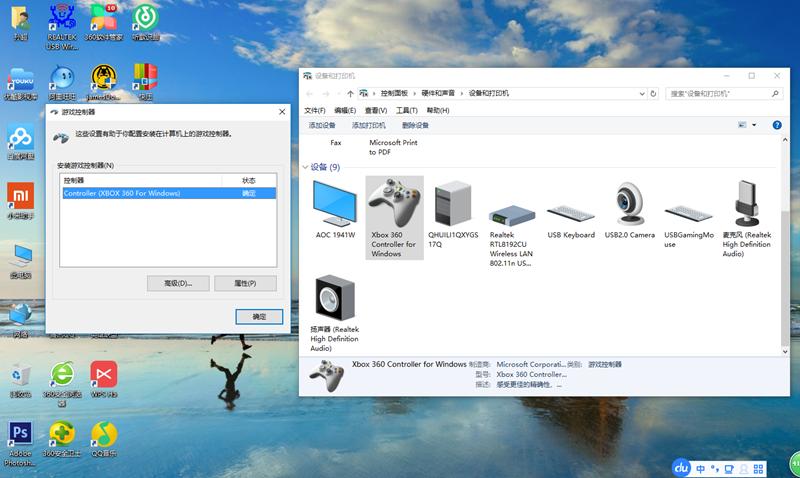Click the refresh button beside the address bar
This screenshot has width=800, height=478.
pyautogui.click(x=653, y=94)
